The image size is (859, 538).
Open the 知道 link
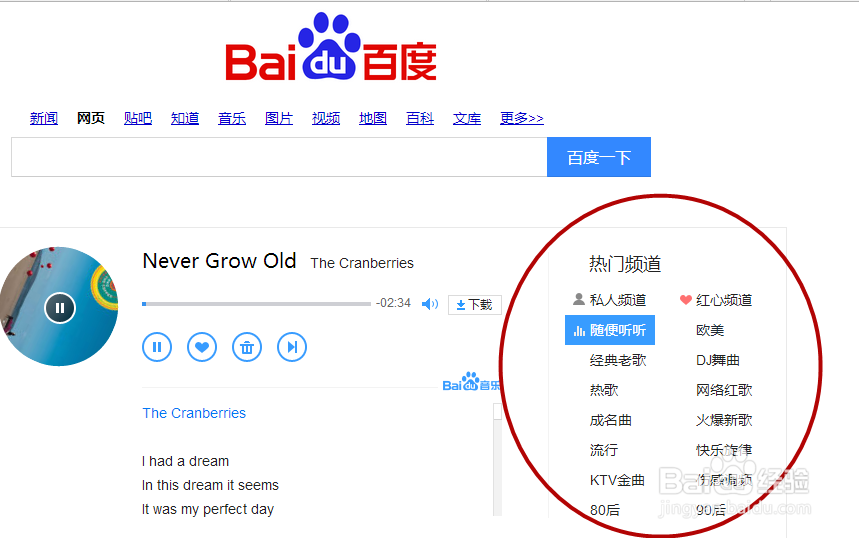point(185,118)
